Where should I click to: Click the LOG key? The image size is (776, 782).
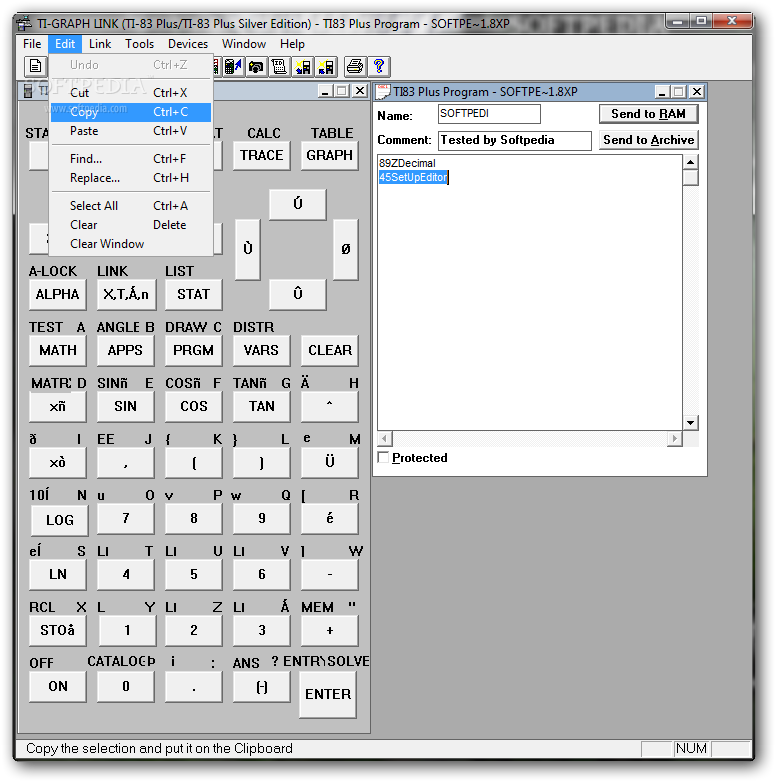pyautogui.click(x=59, y=520)
